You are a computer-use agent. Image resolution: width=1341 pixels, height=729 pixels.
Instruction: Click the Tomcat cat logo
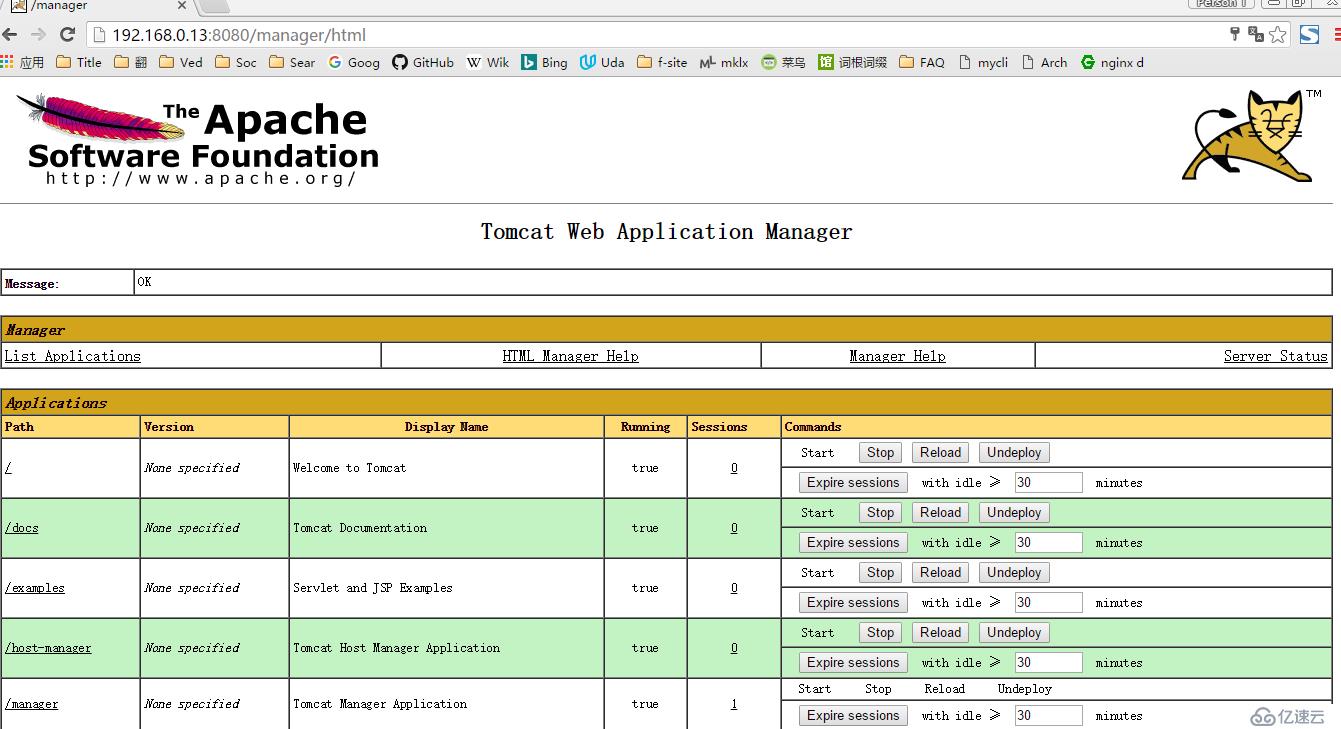(x=1252, y=137)
